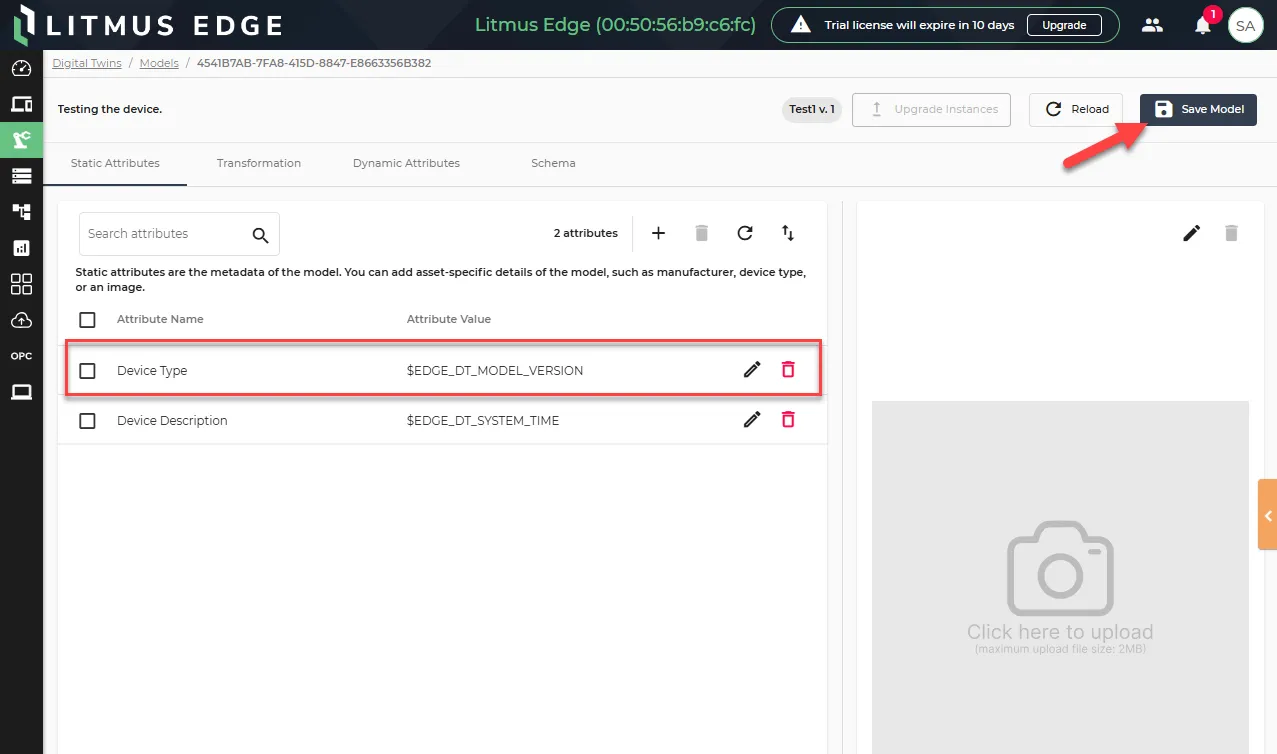Switch to the Static Attributes tab
The height and width of the screenshot is (754, 1277).
(x=115, y=164)
